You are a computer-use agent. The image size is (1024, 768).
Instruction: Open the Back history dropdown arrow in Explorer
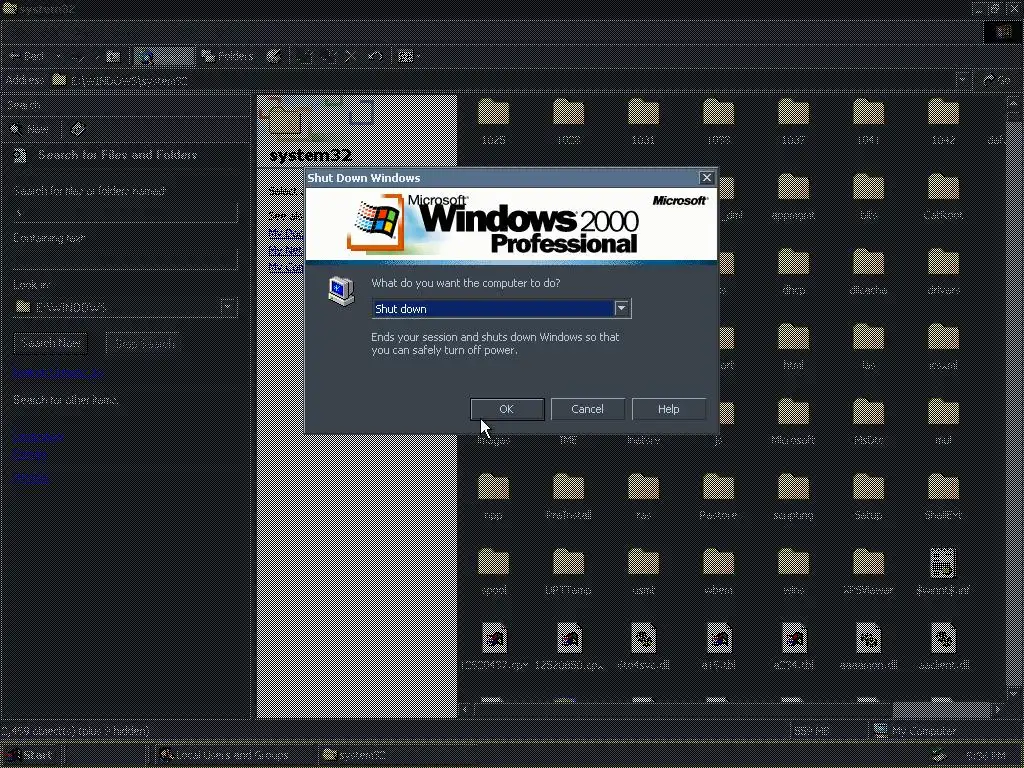(x=58, y=56)
